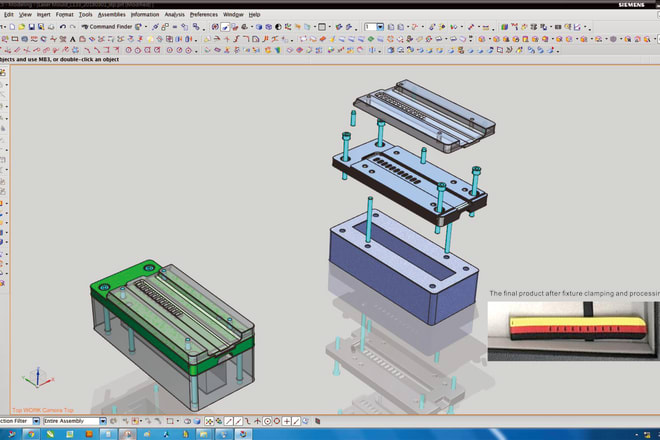Click the circle sketch icon in the third toolbar row
Screen dimensions: 660x440
[128, 51]
